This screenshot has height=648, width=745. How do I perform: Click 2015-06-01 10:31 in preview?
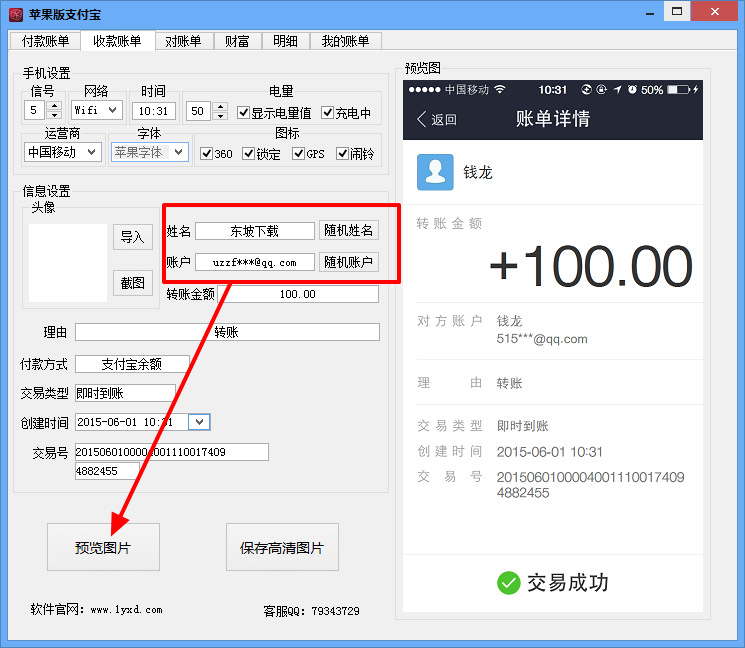[x=550, y=452]
